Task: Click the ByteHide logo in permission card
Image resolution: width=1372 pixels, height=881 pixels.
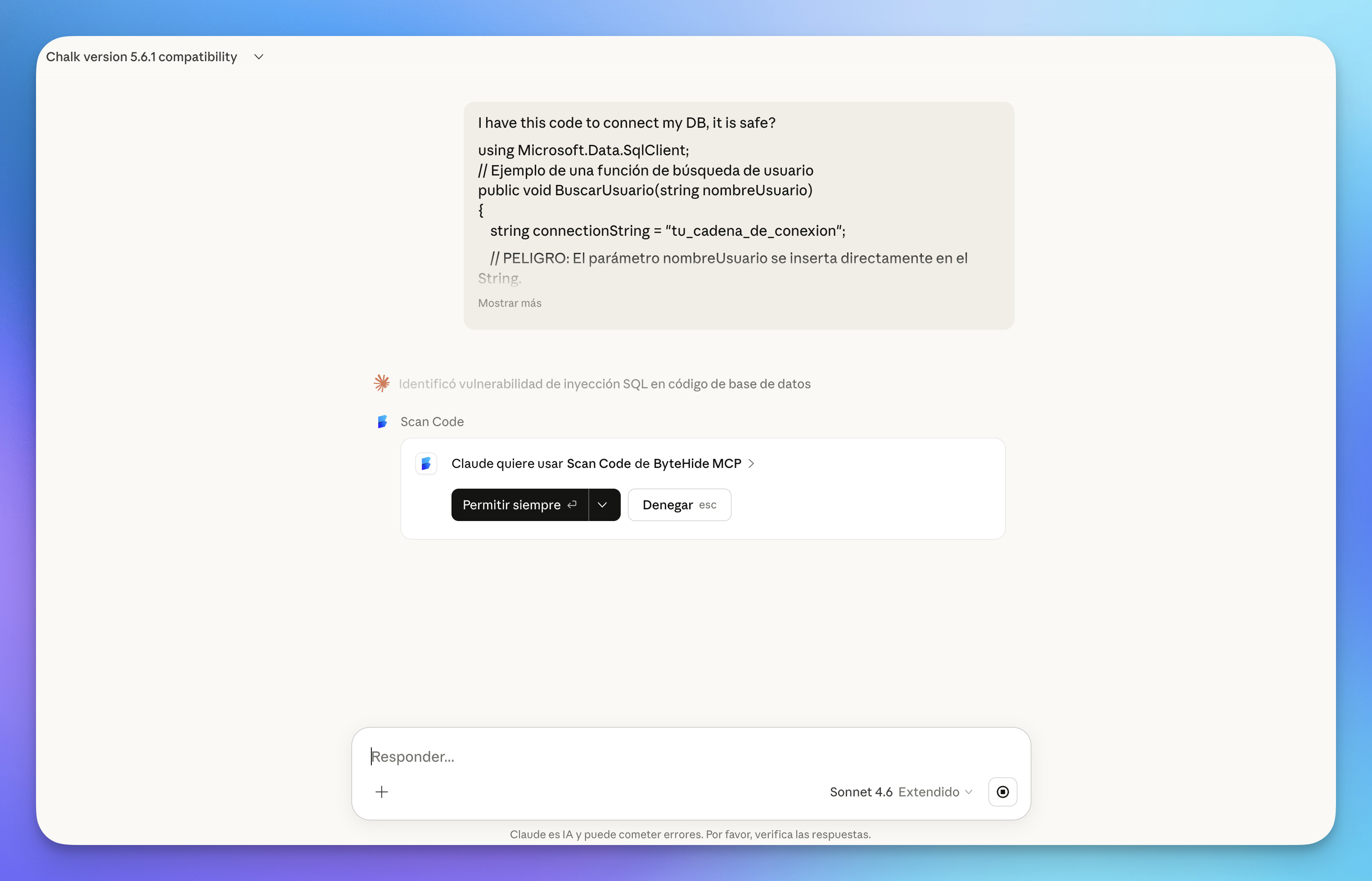Action: click(426, 463)
